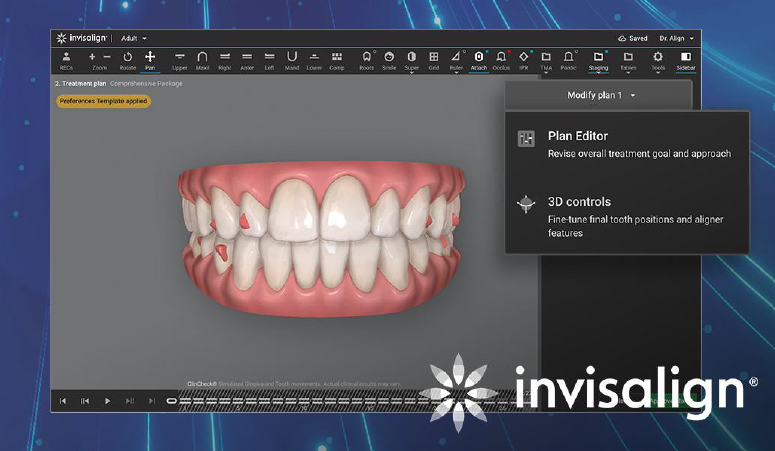Viewport: 775px width, 451px height.
Task: Open the Tables menu
Action: coord(628,60)
